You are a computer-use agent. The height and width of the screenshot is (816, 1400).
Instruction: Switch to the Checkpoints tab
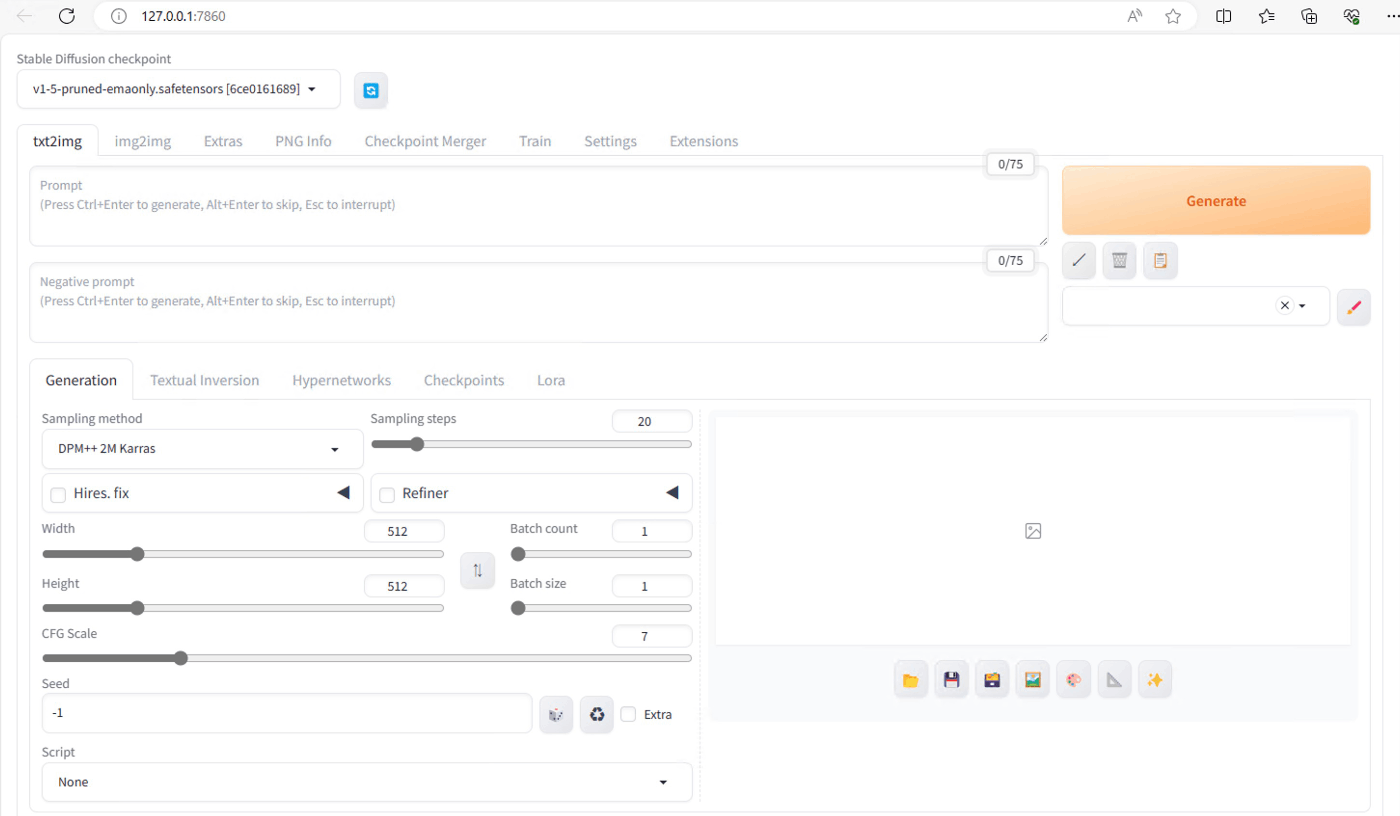tap(464, 380)
